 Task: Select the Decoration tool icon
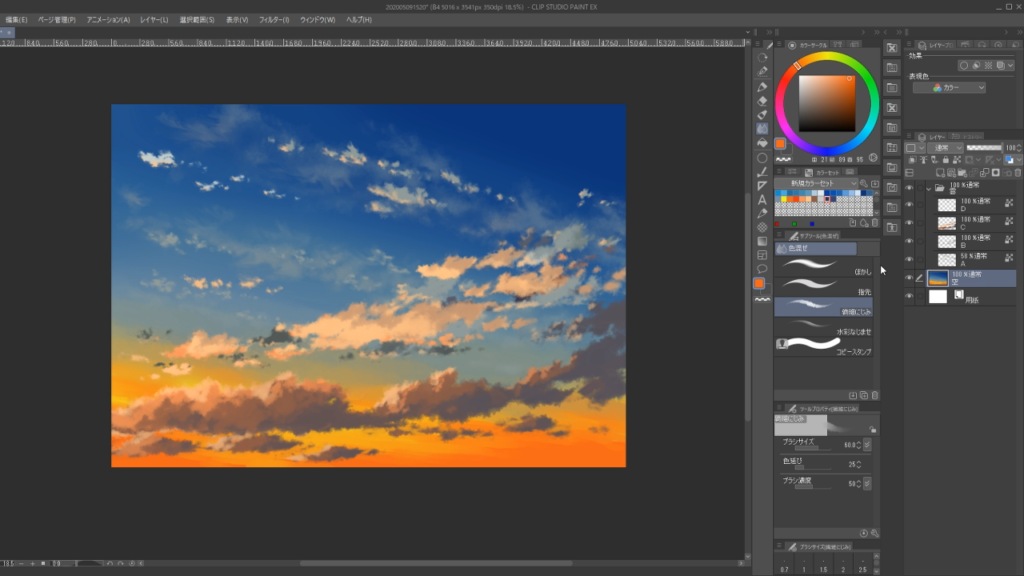coord(762,227)
